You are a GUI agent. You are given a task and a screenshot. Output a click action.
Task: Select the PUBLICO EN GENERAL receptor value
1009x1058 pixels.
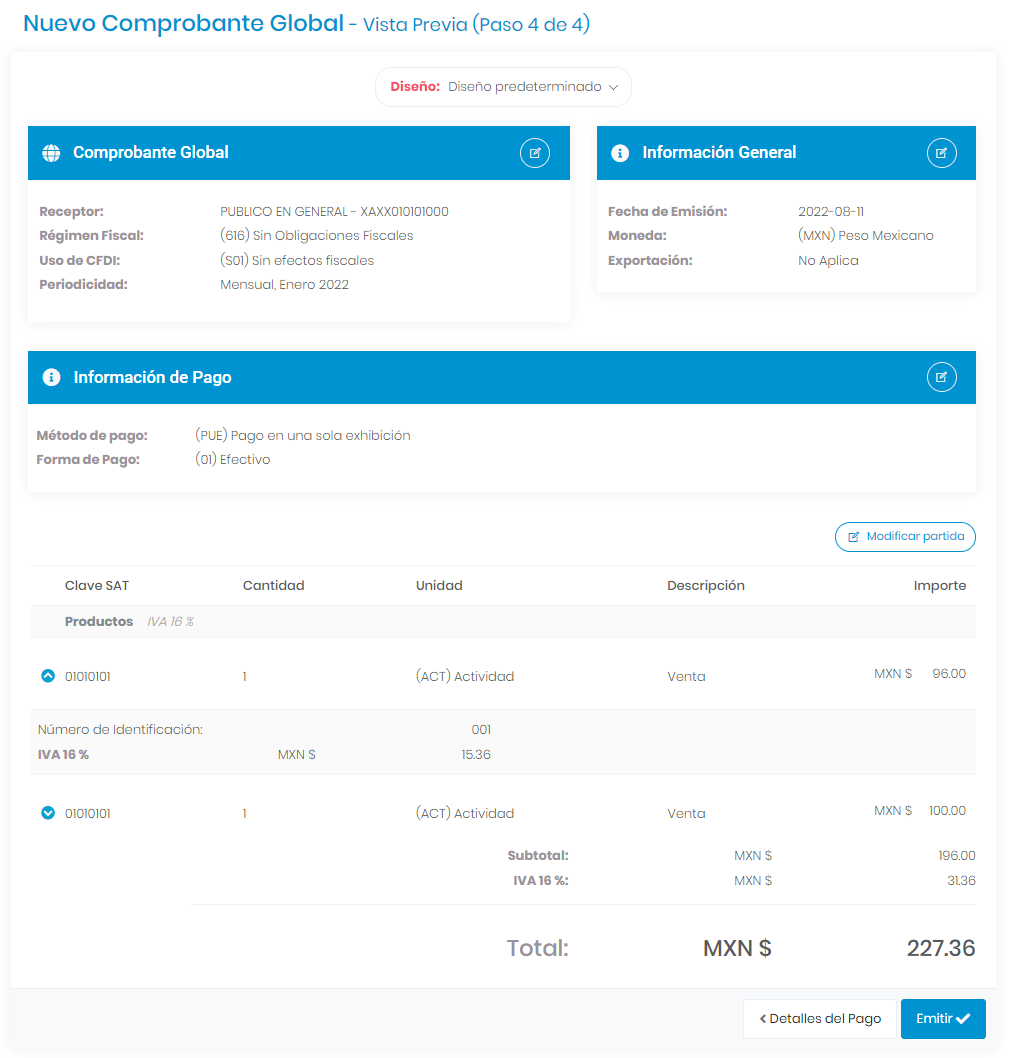click(x=335, y=211)
